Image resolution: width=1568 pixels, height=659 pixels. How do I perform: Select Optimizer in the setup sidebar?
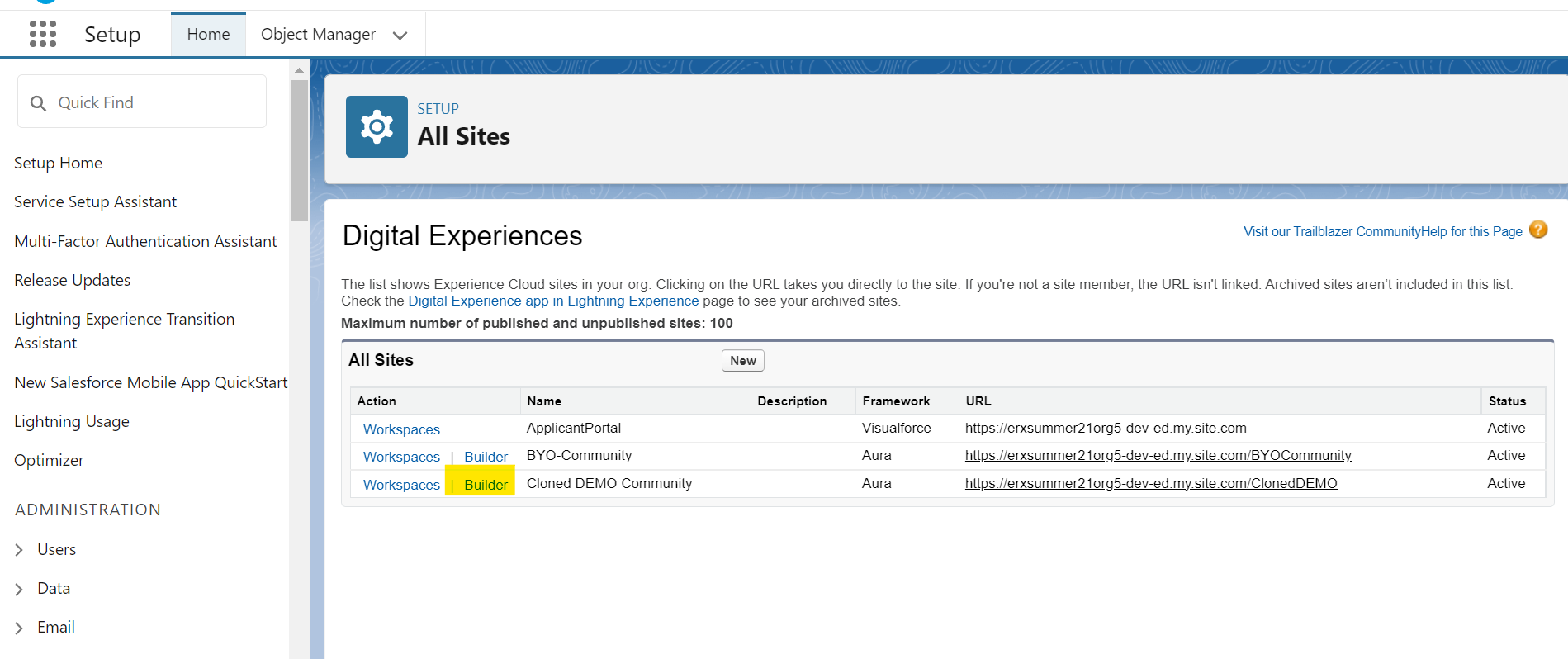coord(49,460)
